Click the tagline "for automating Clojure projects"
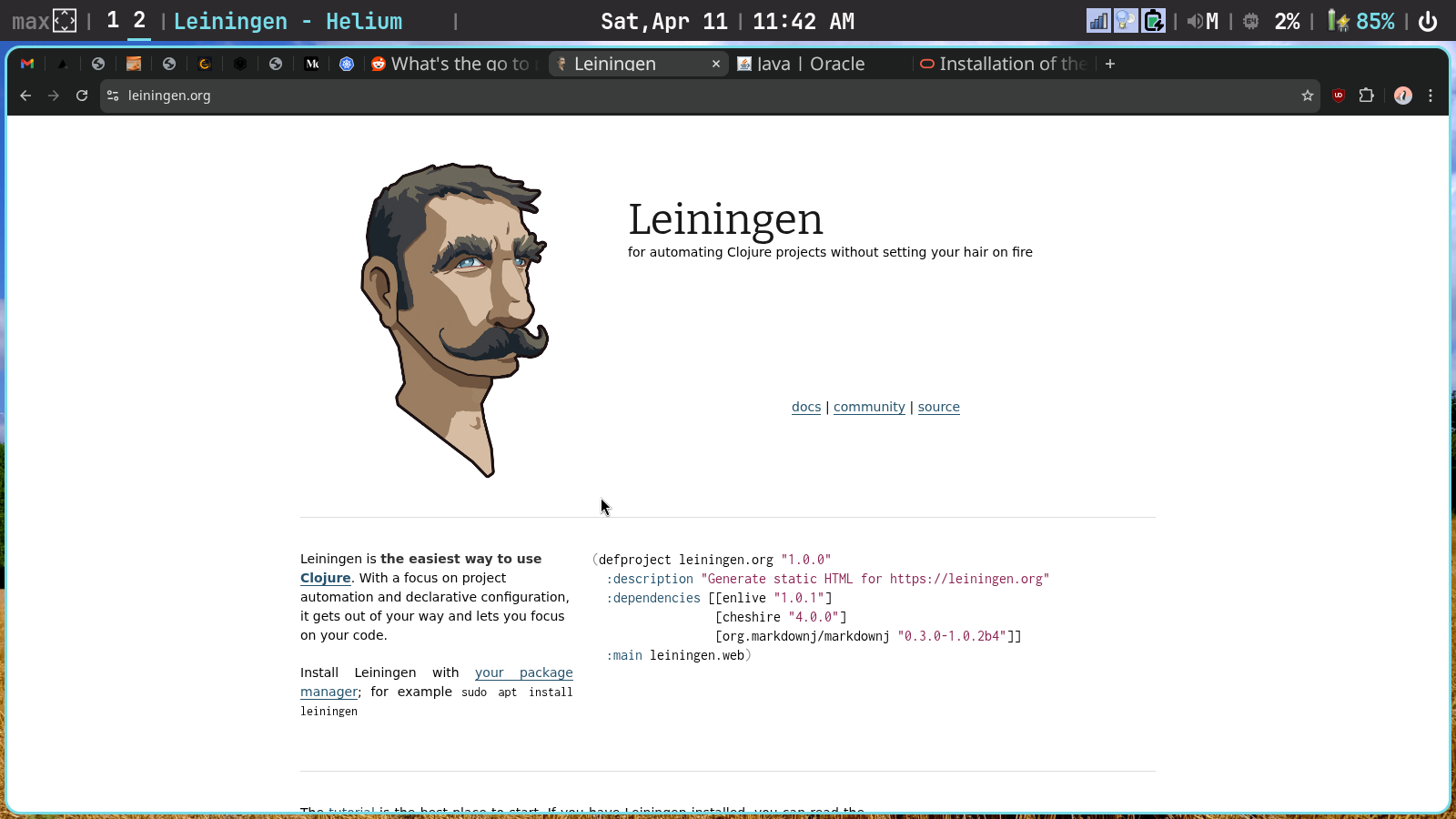1456x819 pixels. (830, 252)
